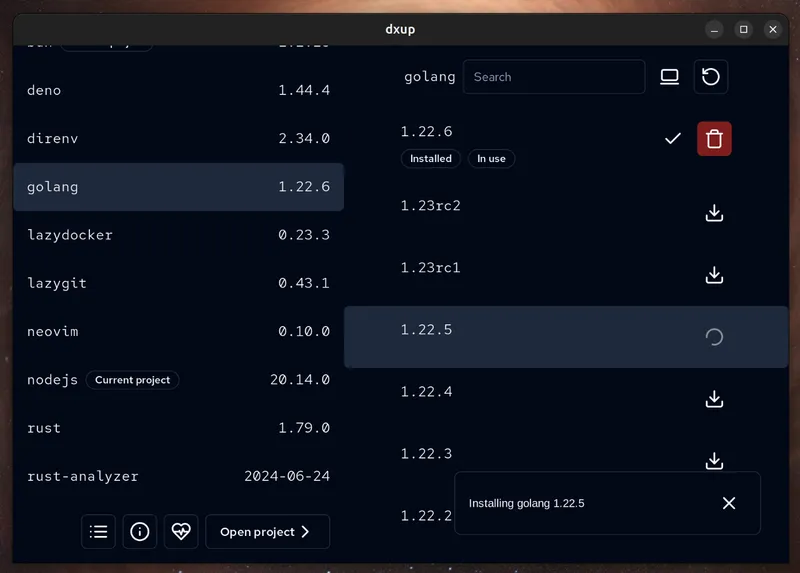Download golang version 1.23rc1
The width and height of the screenshot is (800, 573).
[x=714, y=275]
